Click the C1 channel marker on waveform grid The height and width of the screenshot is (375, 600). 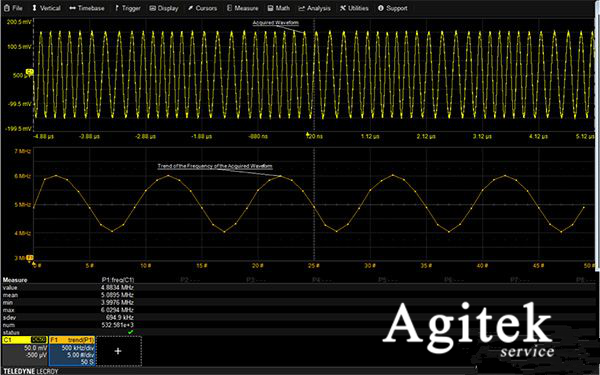click(x=29, y=72)
